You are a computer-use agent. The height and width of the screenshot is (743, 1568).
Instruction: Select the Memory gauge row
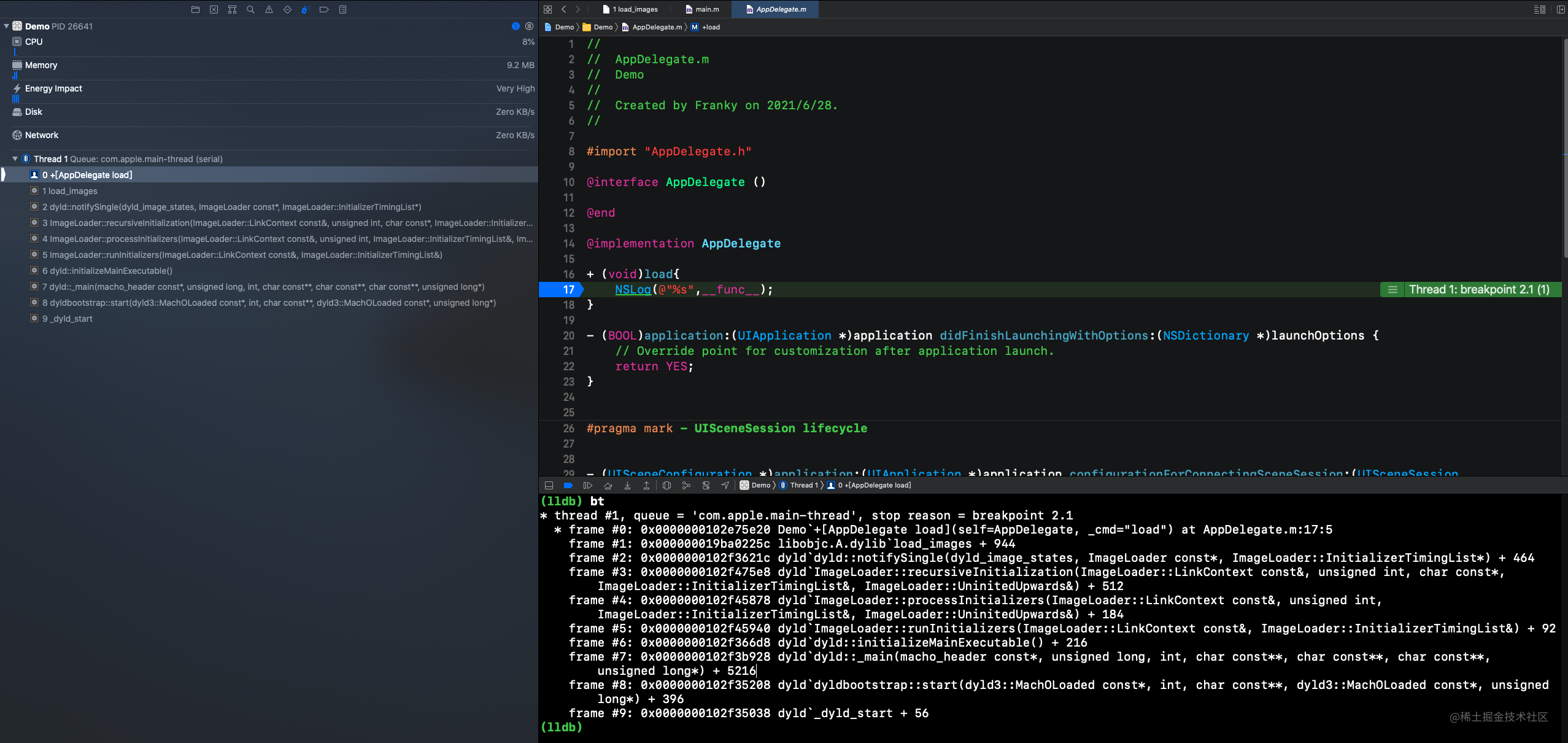269,68
